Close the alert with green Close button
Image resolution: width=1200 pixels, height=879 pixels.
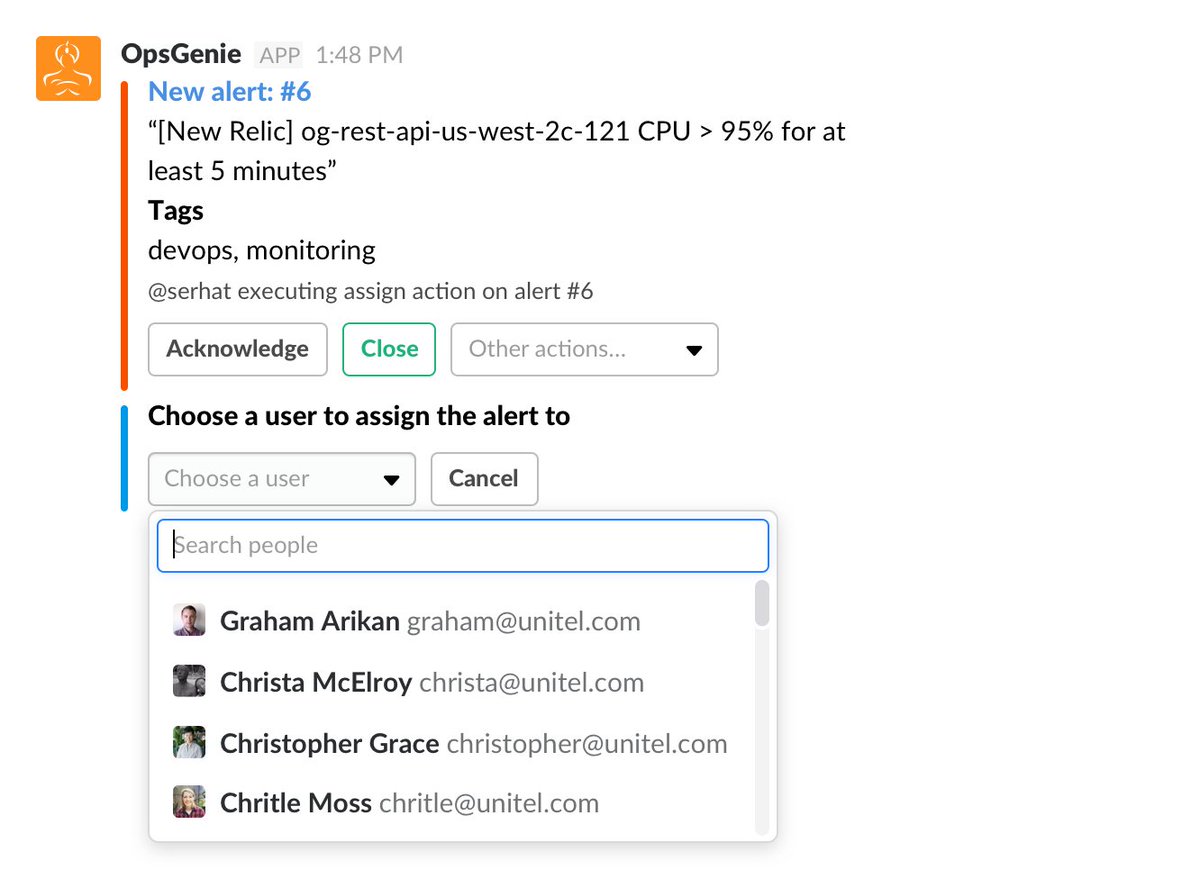coord(389,349)
